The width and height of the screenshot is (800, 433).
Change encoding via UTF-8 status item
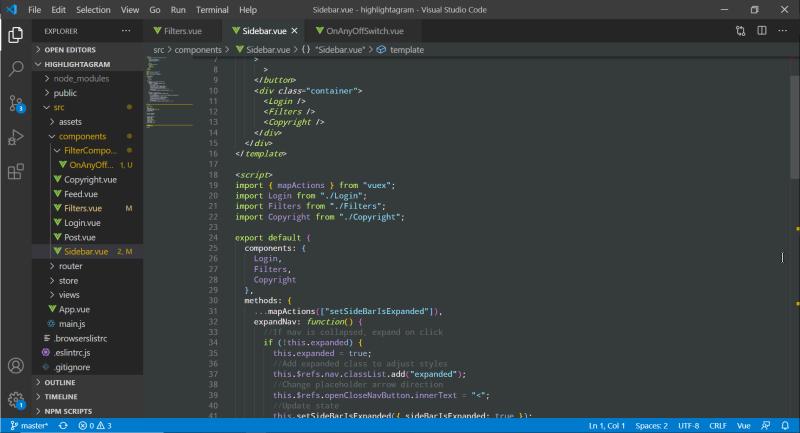coord(688,425)
